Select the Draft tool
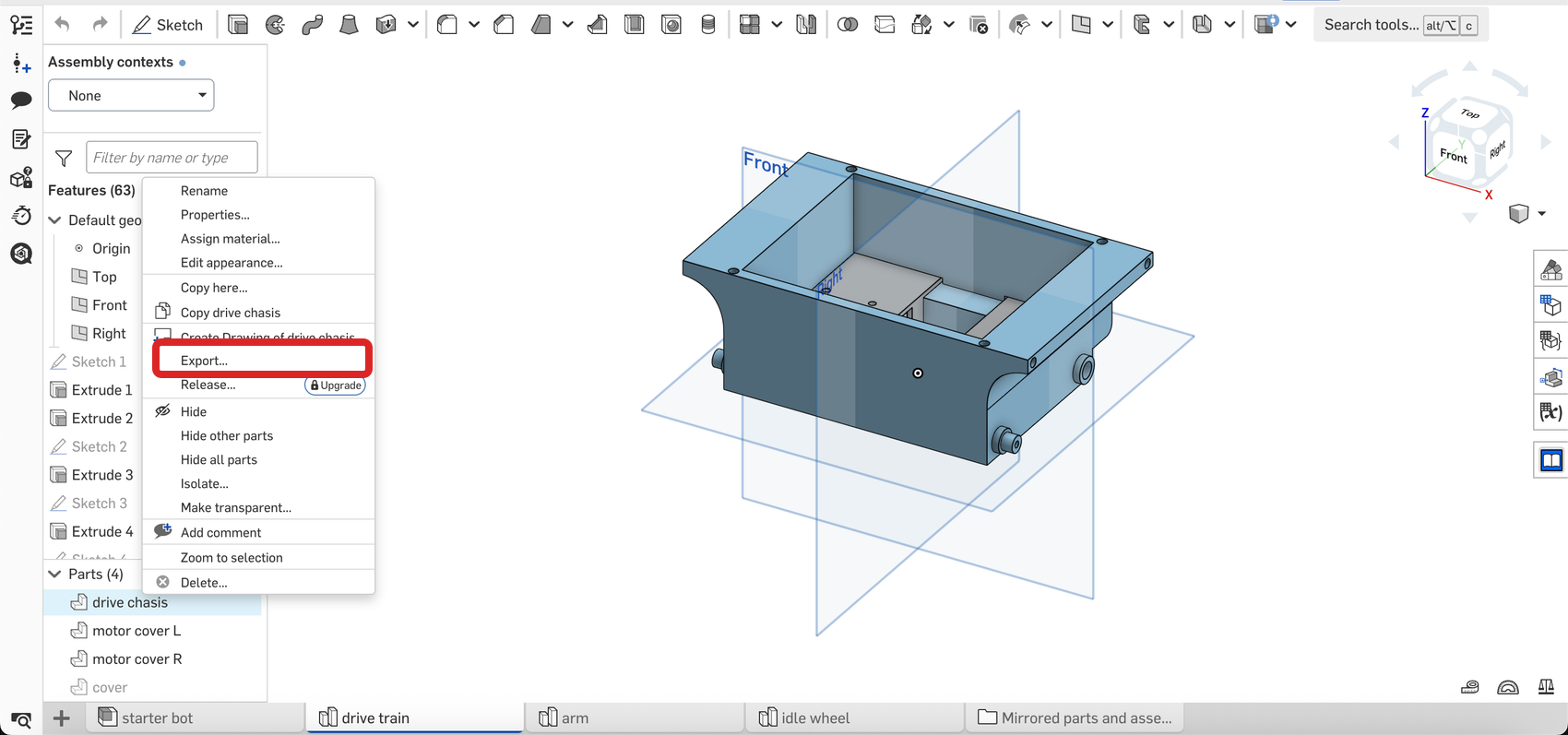The image size is (1568, 735). [541, 25]
